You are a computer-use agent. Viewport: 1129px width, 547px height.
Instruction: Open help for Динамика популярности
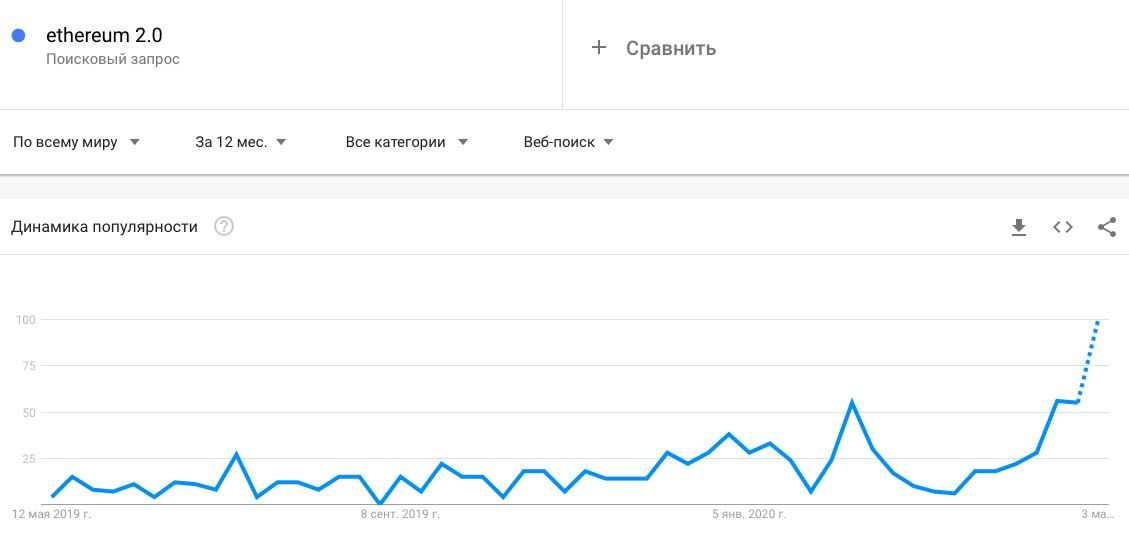pos(224,227)
